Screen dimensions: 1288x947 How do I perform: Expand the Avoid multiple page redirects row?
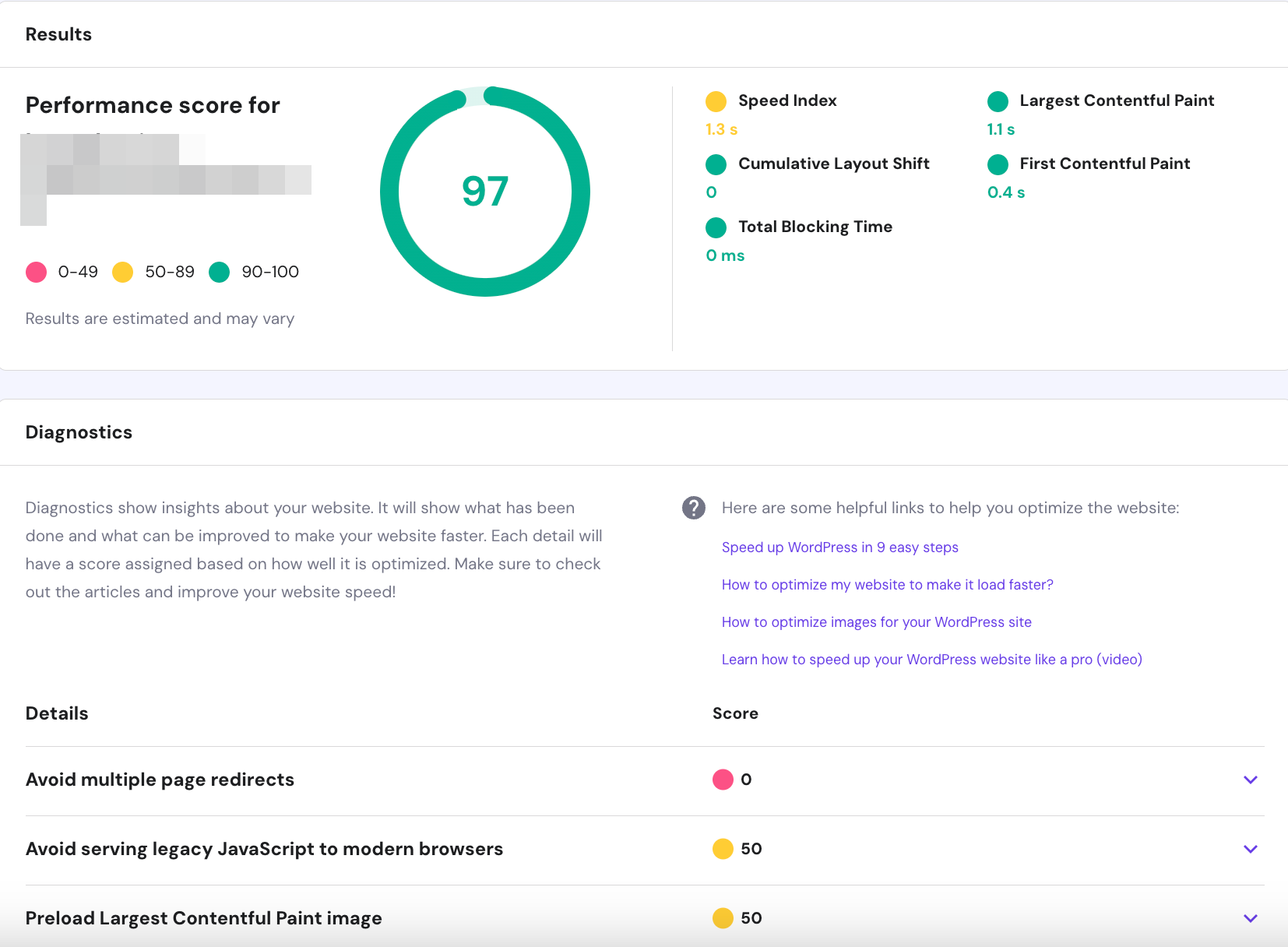point(1251,780)
